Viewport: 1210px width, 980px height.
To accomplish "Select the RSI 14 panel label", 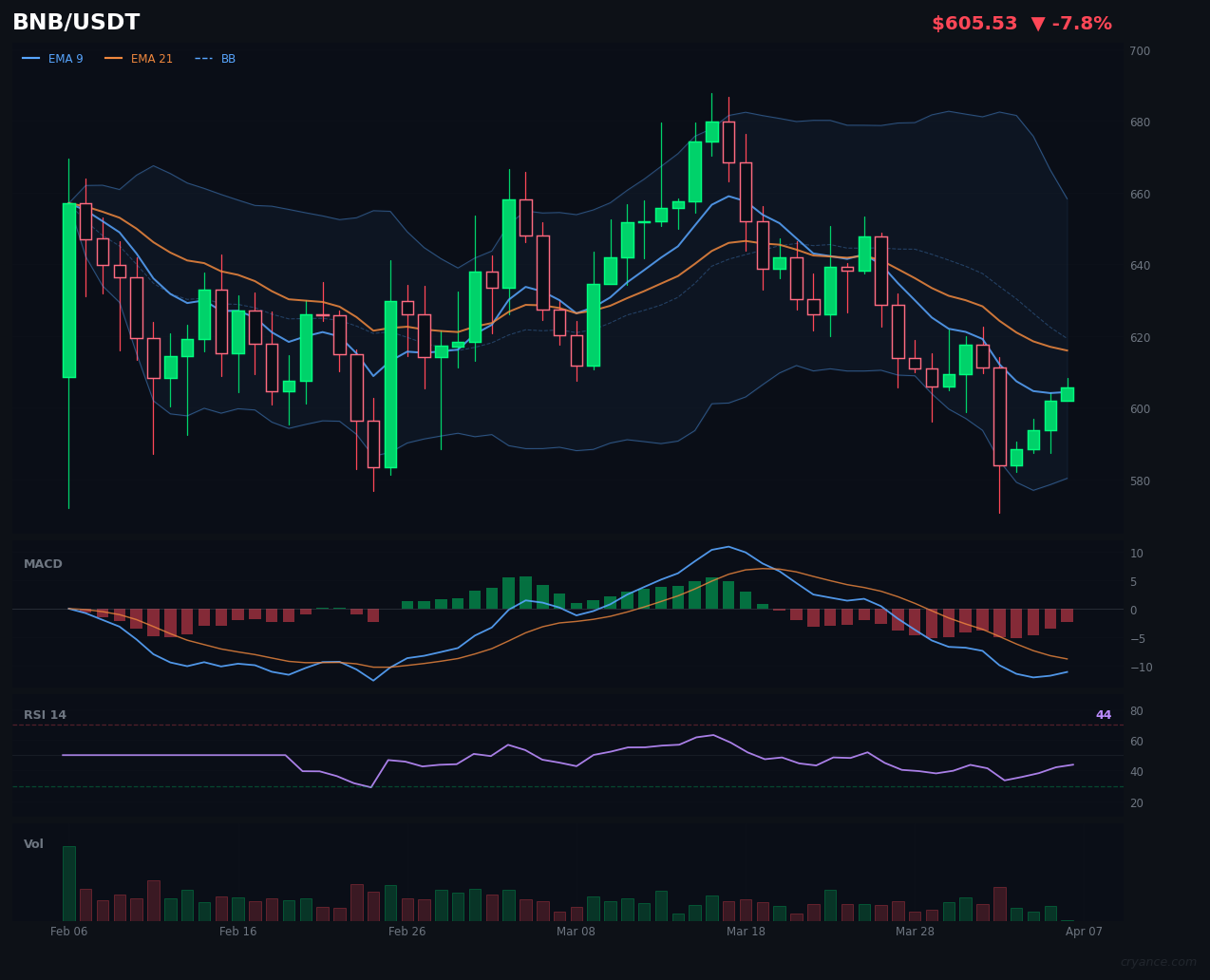I will click(x=46, y=714).
